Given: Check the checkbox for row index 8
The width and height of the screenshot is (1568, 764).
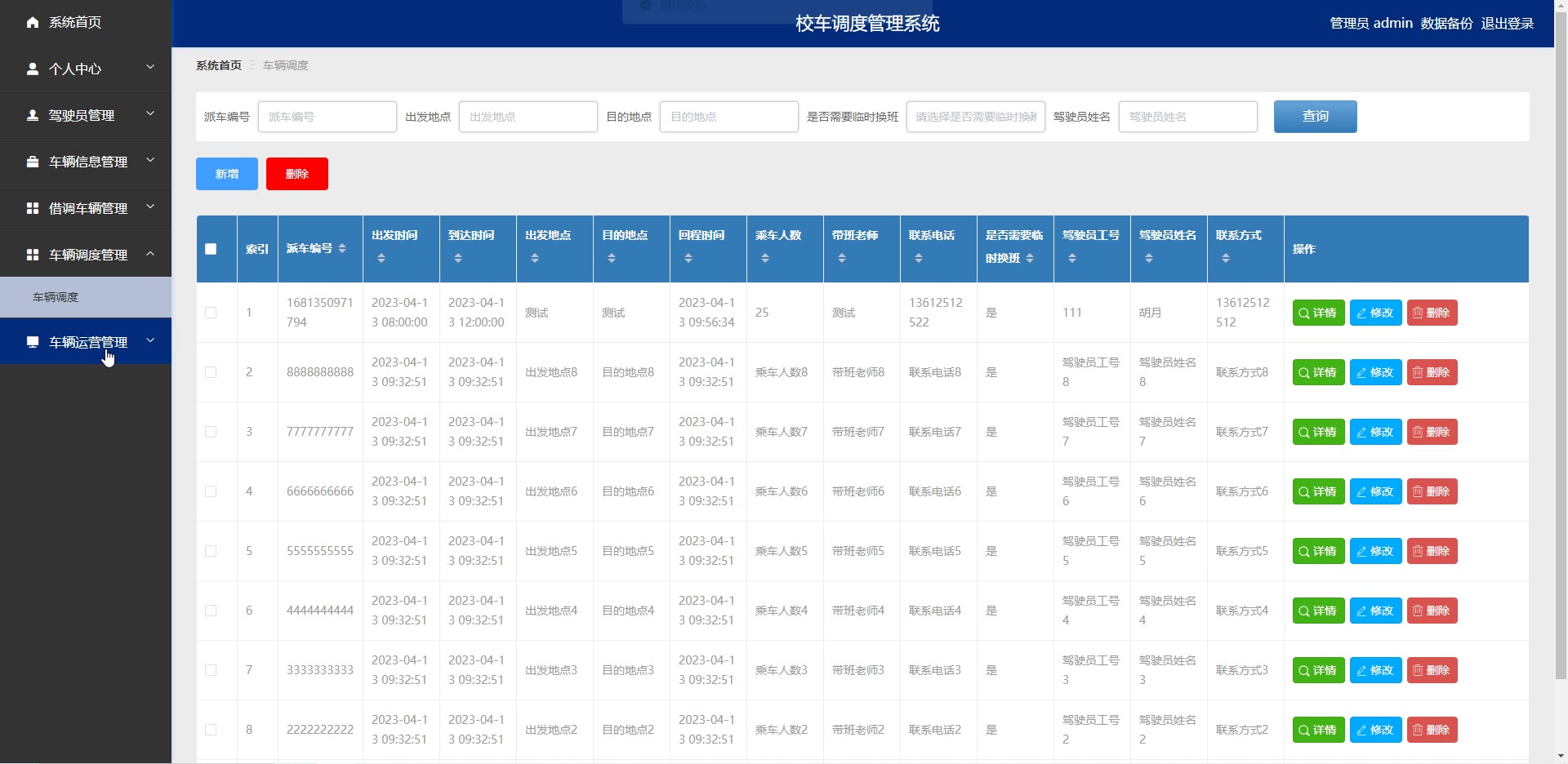Looking at the screenshot, I should (x=211, y=730).
